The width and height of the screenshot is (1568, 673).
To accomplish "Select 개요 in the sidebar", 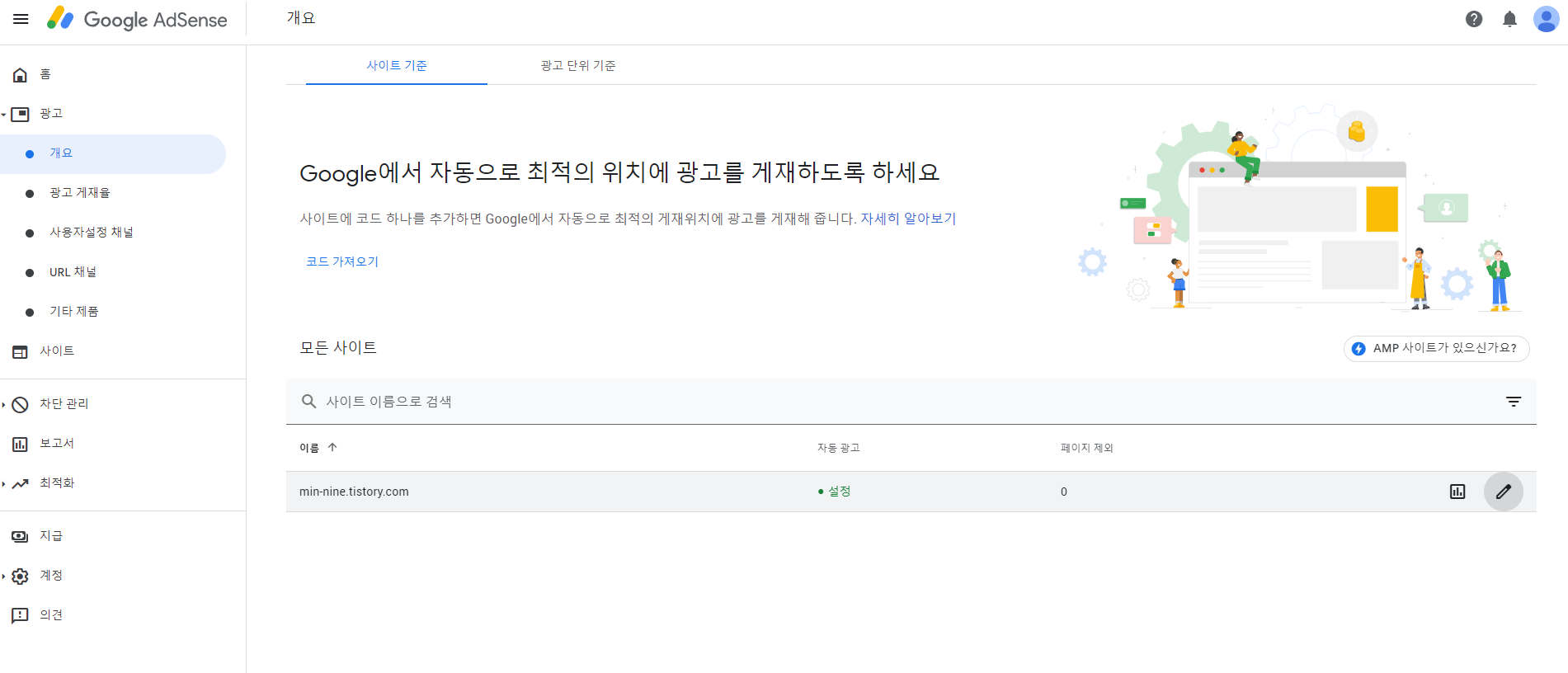I will coord(113,153).
